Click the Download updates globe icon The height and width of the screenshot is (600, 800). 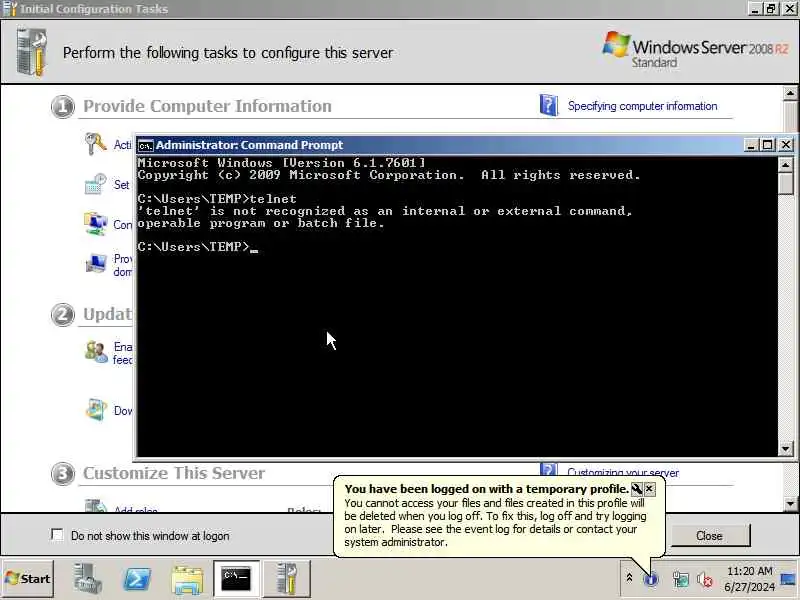pos(95,410)
